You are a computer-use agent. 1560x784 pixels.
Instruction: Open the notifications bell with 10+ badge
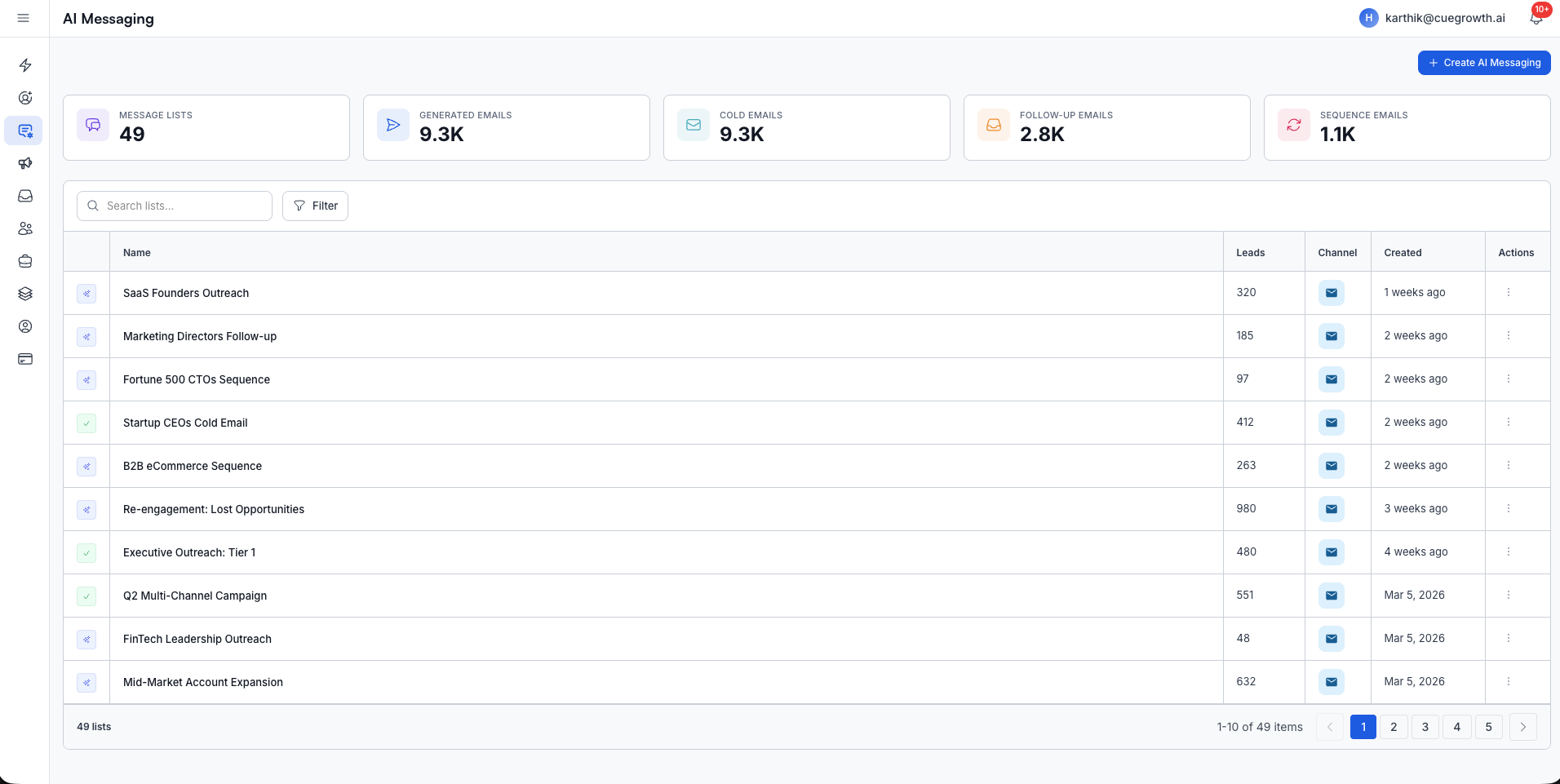(1536, 18)
